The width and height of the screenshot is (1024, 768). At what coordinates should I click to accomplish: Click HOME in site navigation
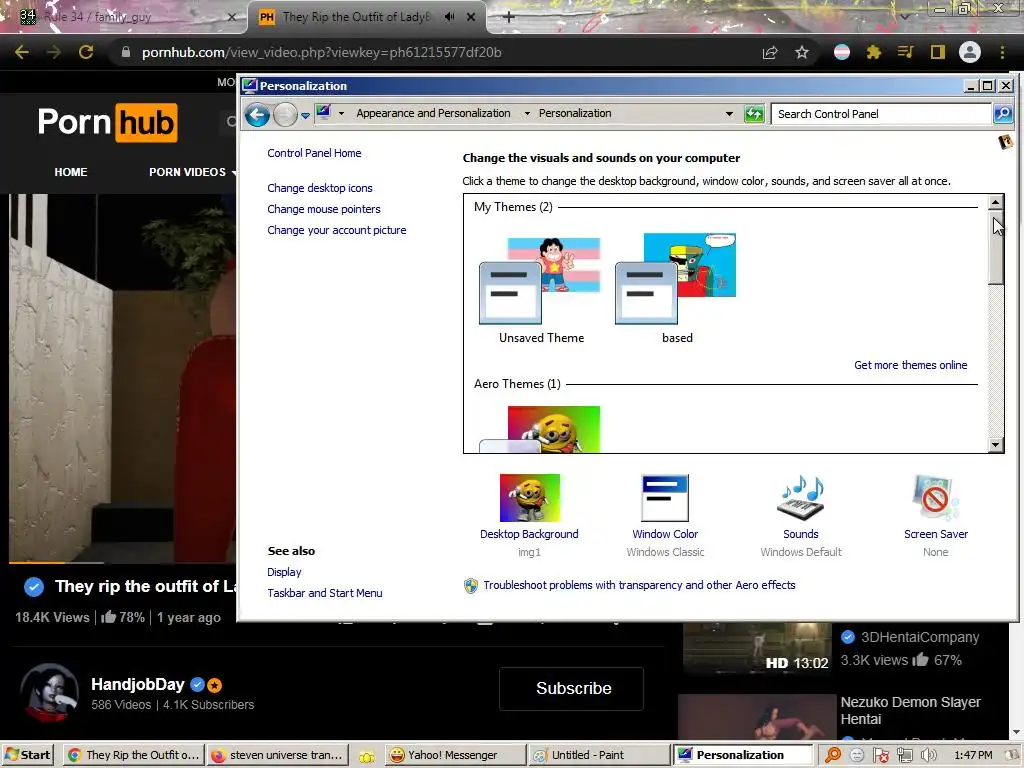(71, 172)
